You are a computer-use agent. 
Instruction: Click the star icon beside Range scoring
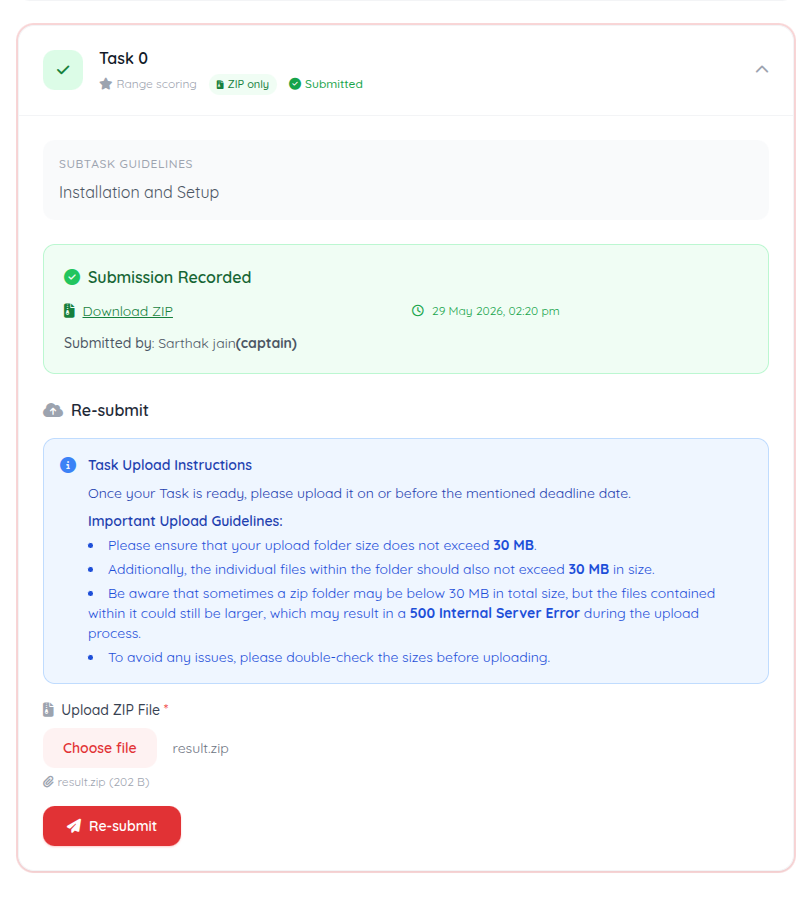[106, 84]
